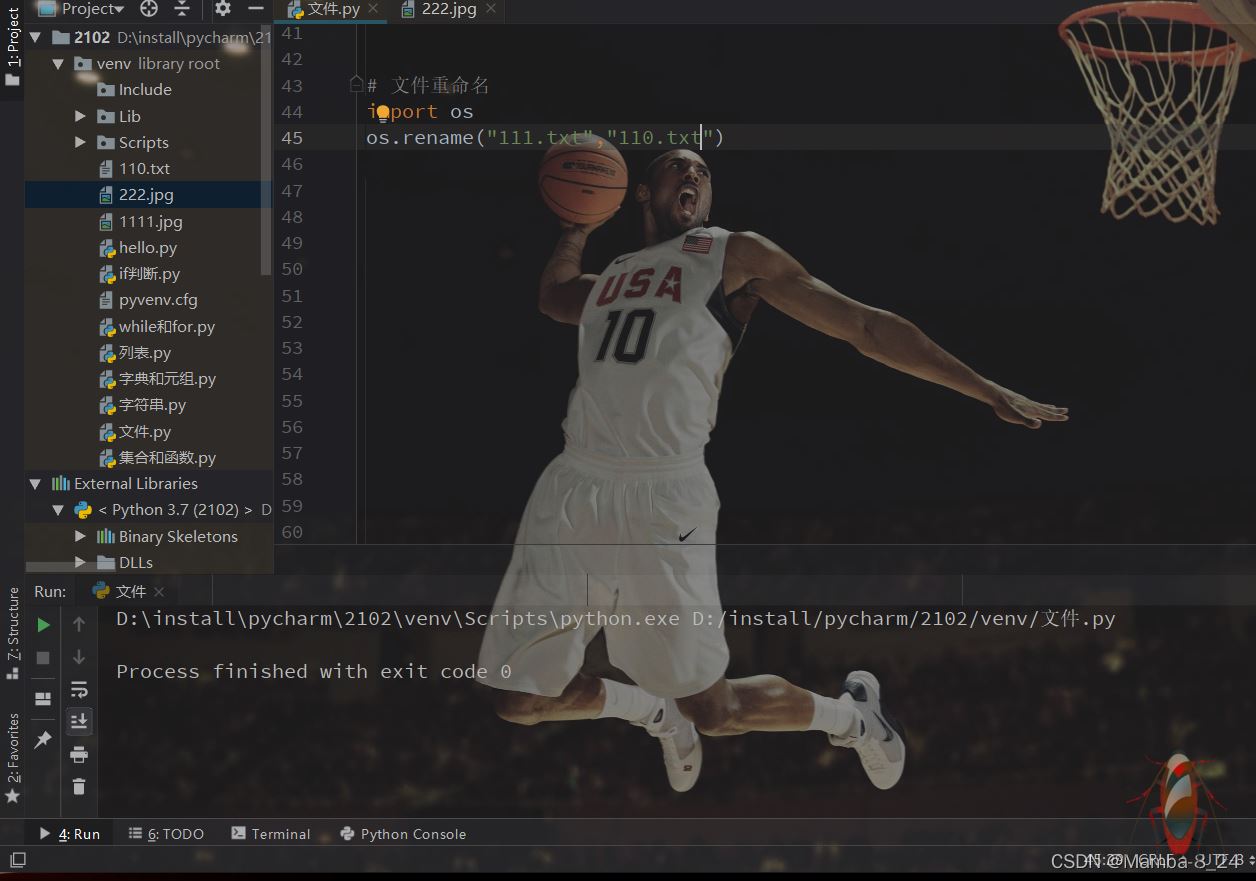Toggle the 2: Favorites side tab
The image size is (1256, 881).
click(x=12, y=758)
